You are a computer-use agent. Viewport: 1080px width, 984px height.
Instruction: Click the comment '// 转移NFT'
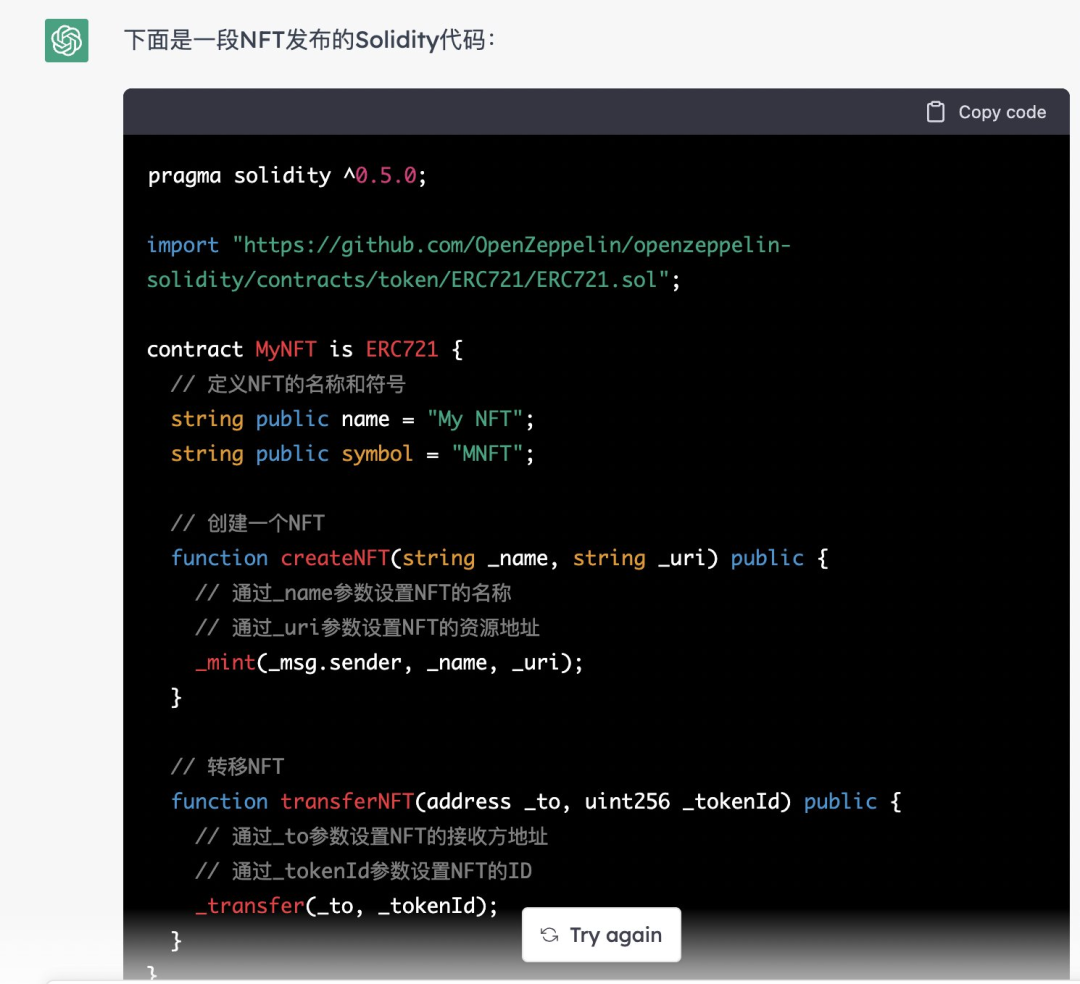[227, 766]
